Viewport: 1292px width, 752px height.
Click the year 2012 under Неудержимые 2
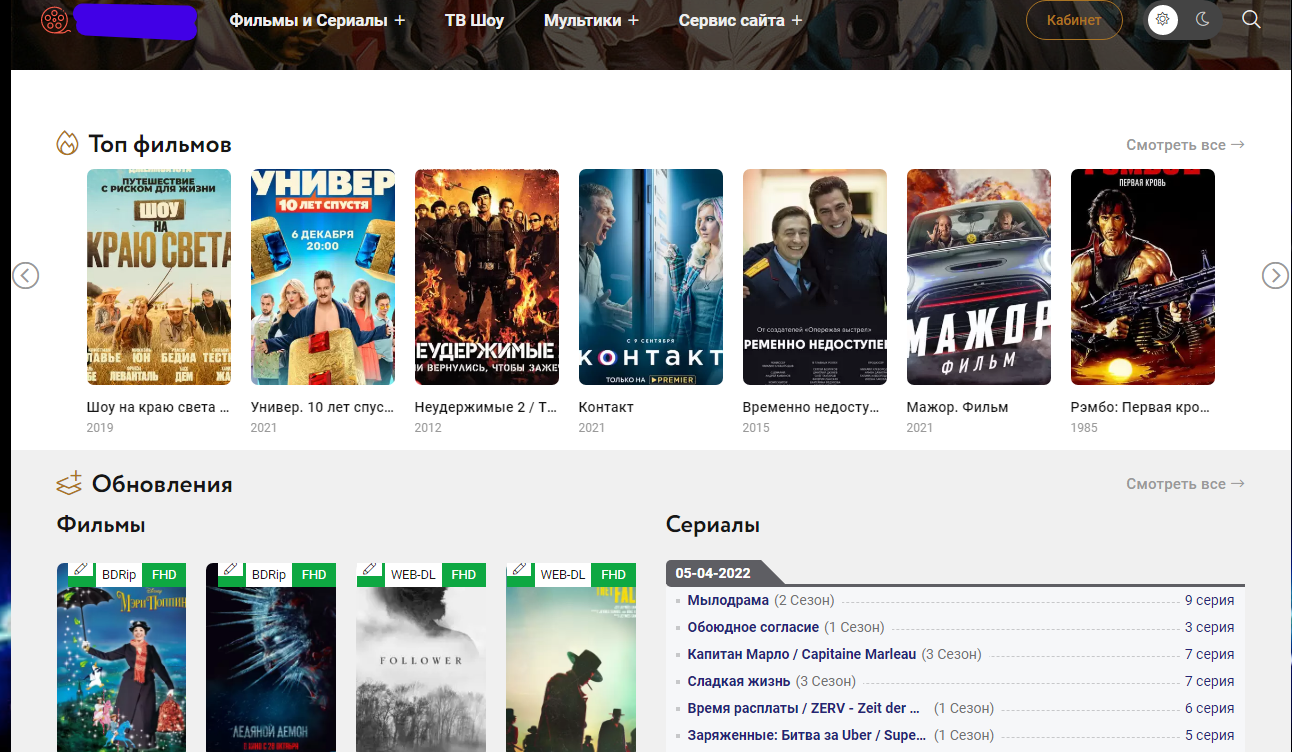(x=428, y=428)
